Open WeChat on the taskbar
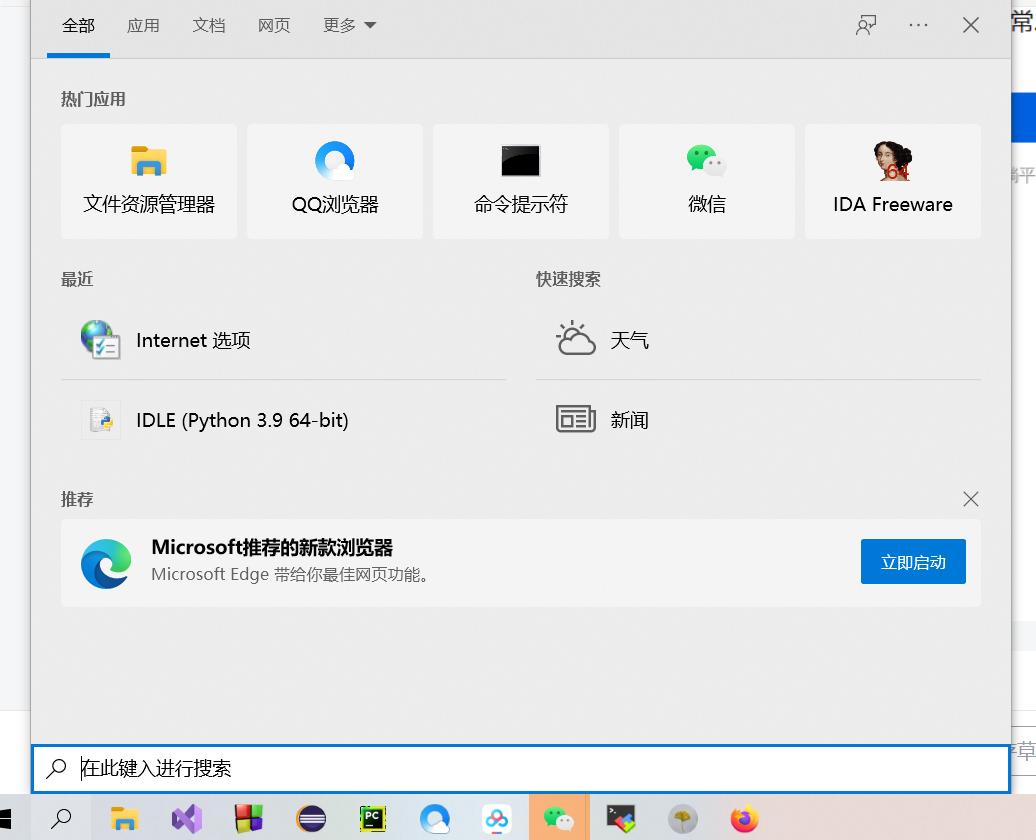1036x840 pixels. coord(559,820)
